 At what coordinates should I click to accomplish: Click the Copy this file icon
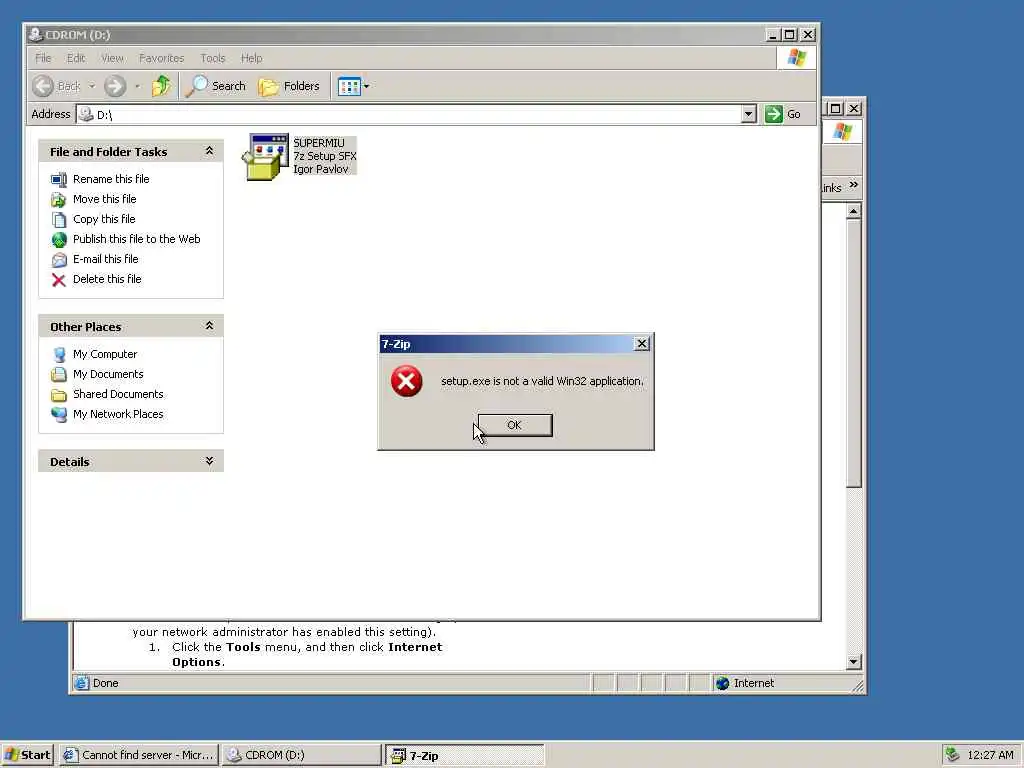[59, 220]
